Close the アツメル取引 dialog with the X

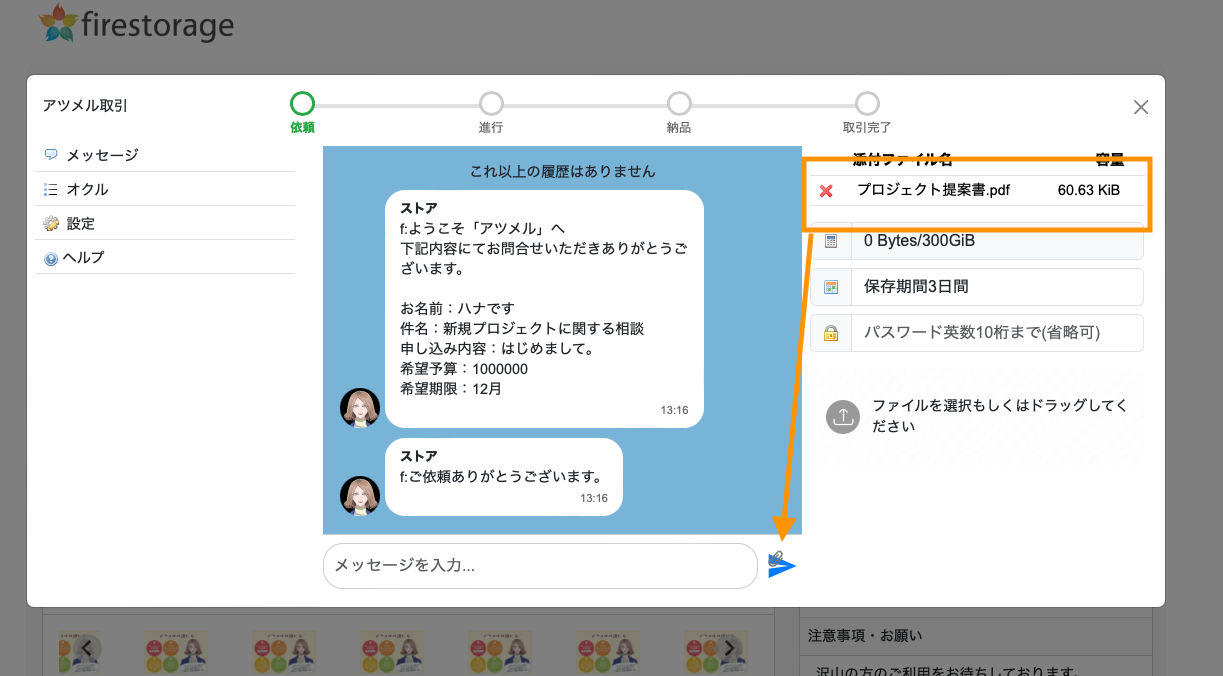click(1141, 107)
